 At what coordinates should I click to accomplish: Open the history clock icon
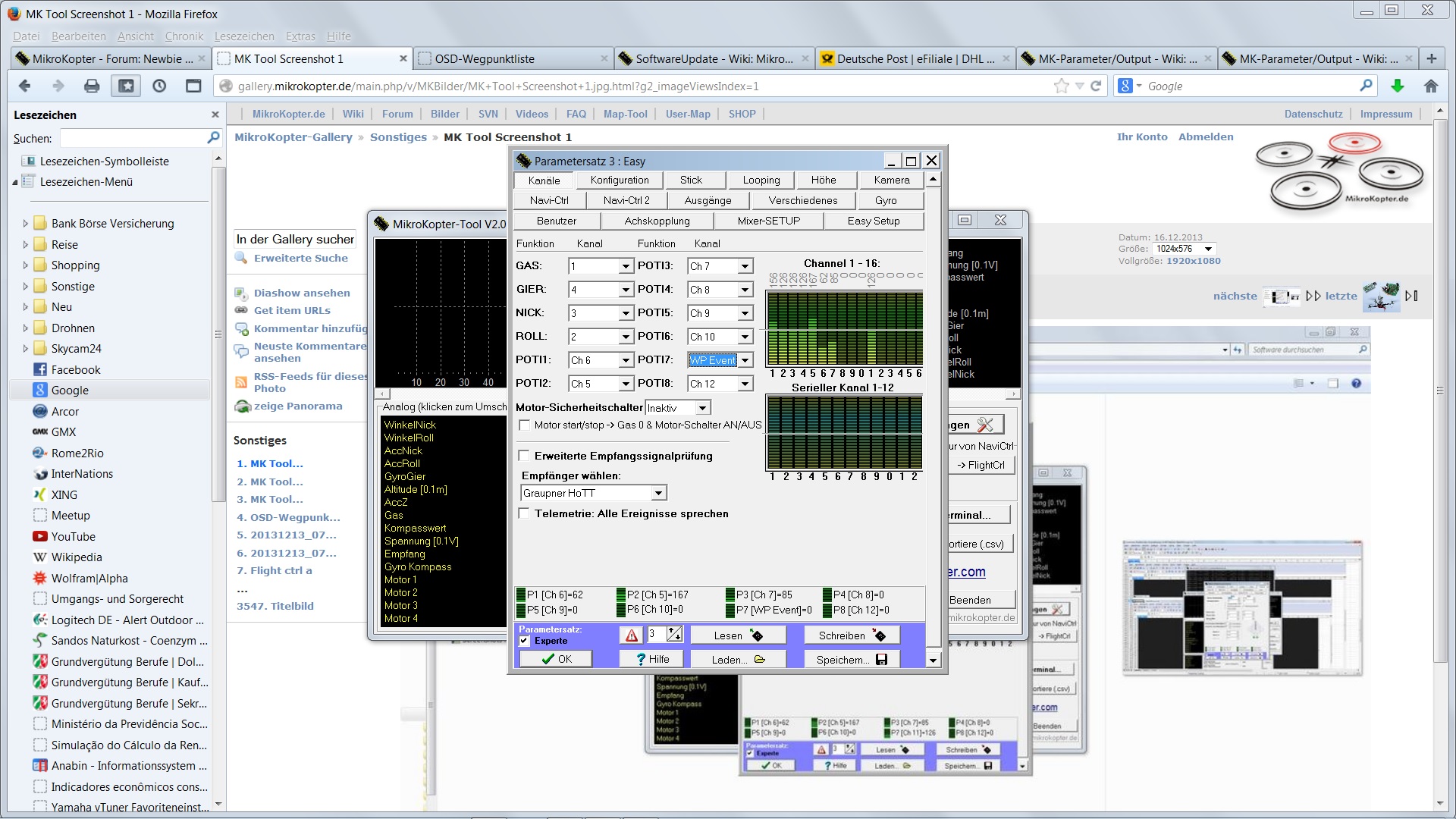click(159, 86)
